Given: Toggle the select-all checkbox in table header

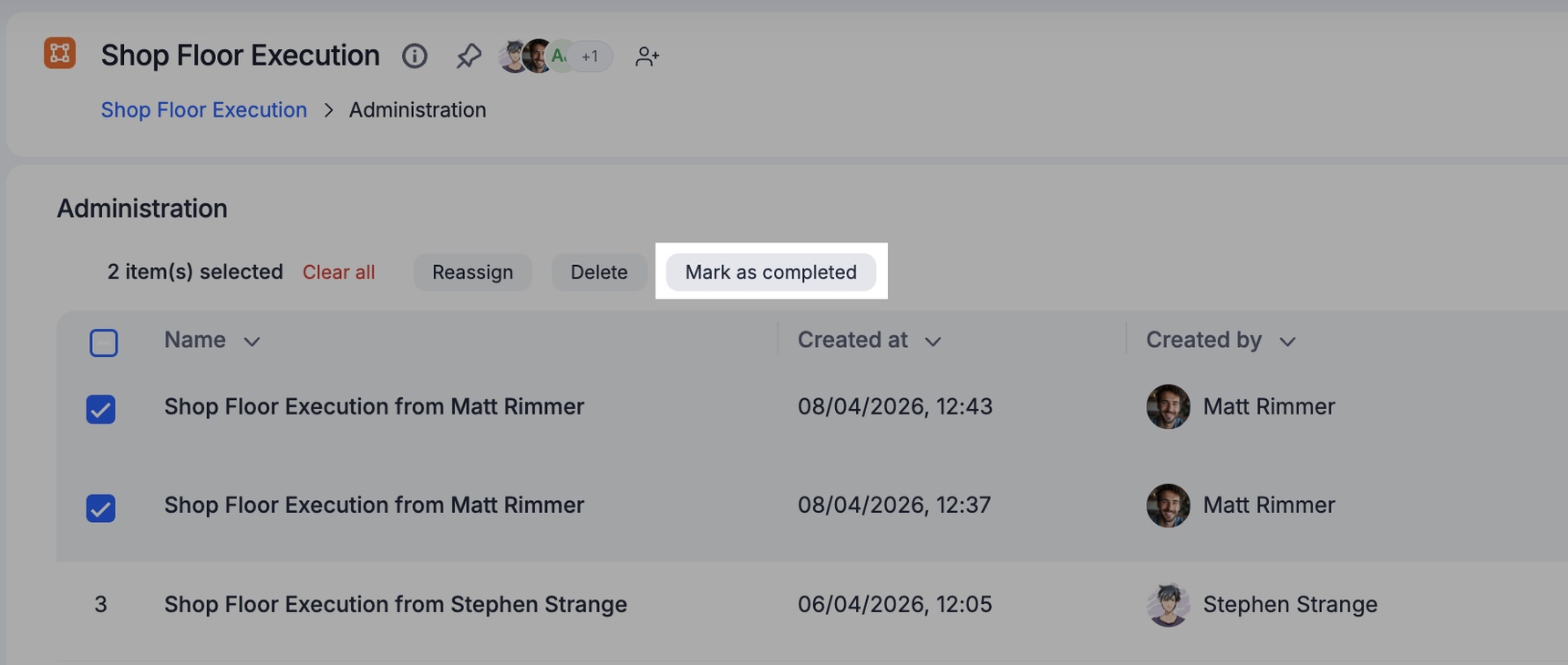Looking at the screenshot, I should pyautogui.click(x=104, y=343).
